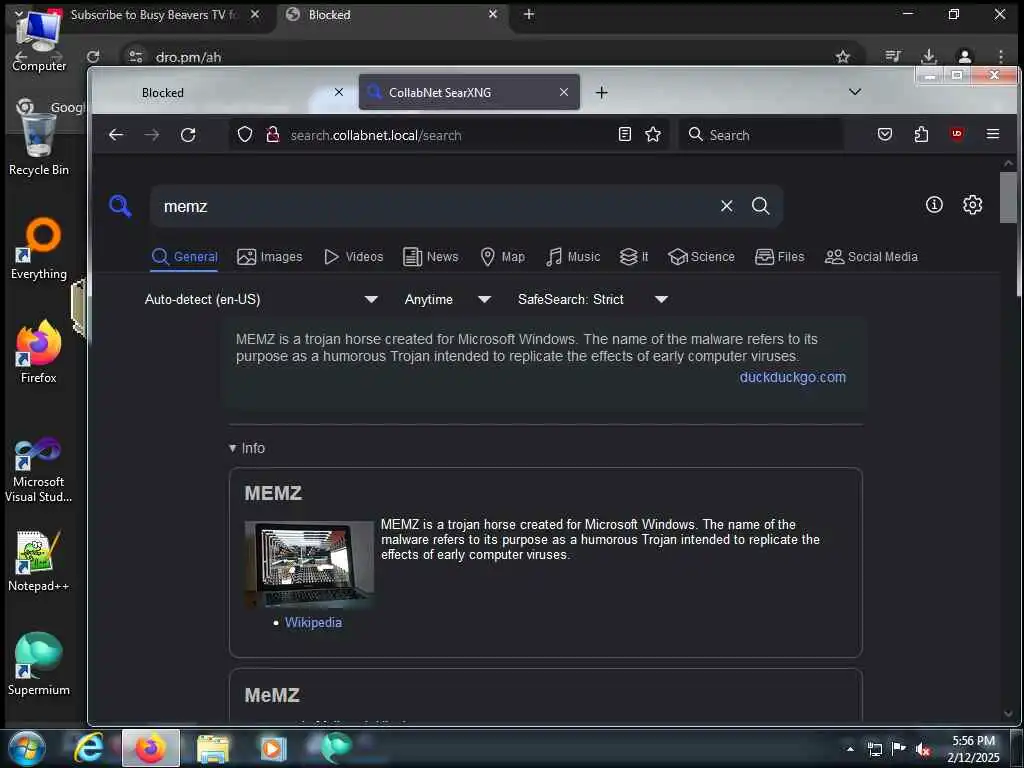Switch to the Science search category
Image resolution: width=1024 pixels, height=768 pixels.
701,257
